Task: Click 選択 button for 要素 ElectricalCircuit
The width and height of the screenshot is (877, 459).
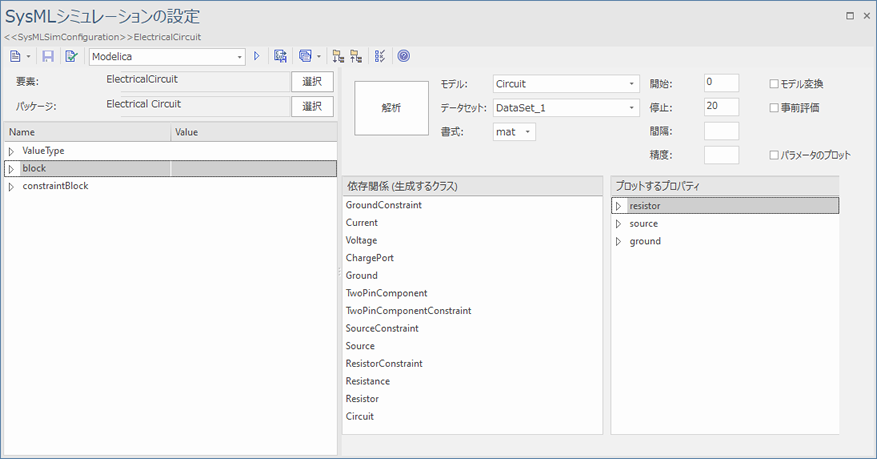Action: (312, 82)
